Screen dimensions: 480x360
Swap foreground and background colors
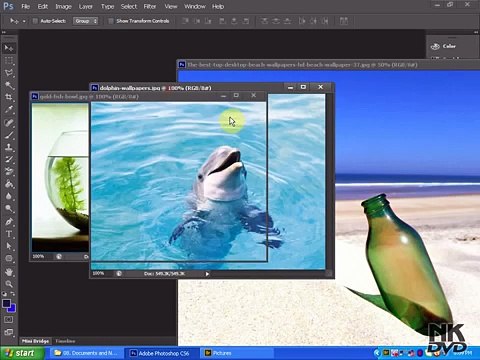(13, 294)
